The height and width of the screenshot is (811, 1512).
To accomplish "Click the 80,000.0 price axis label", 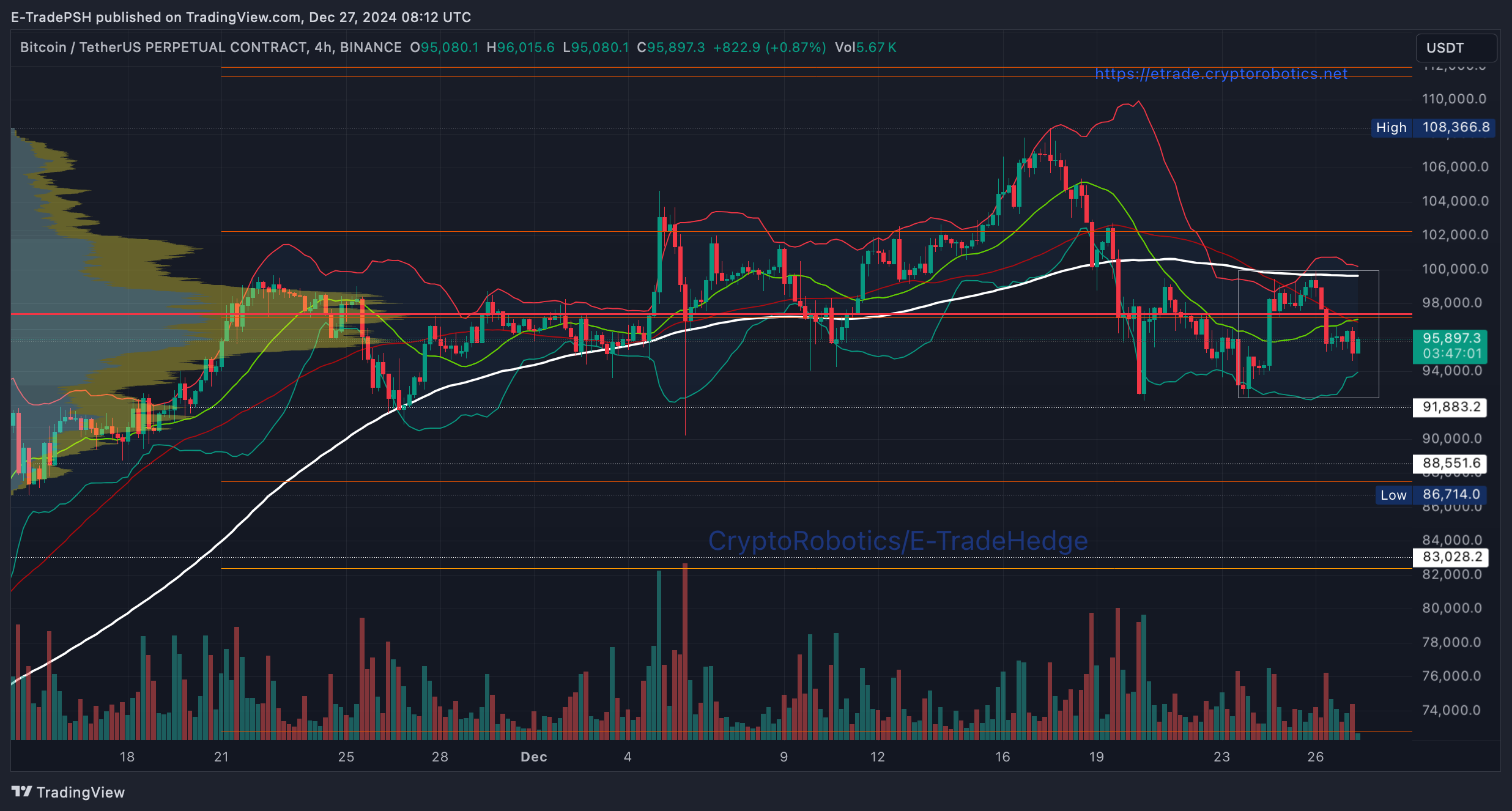I will click(x=1452, y=608).
